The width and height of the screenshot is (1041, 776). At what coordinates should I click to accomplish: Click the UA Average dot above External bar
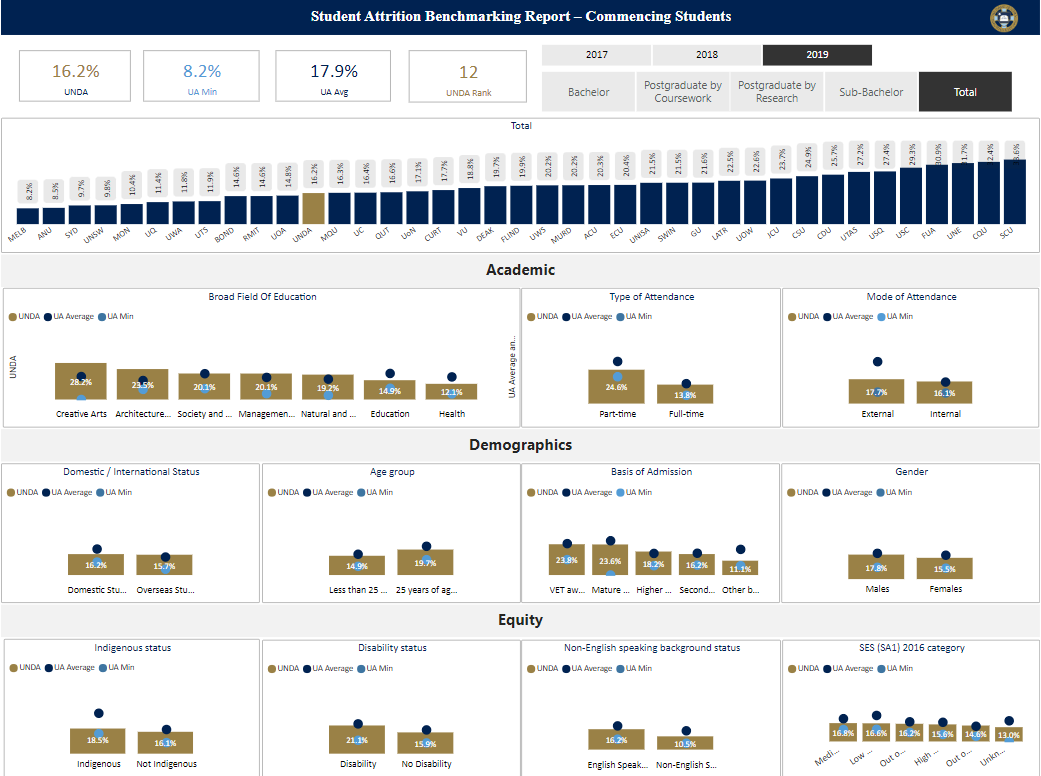click(877, 362)
